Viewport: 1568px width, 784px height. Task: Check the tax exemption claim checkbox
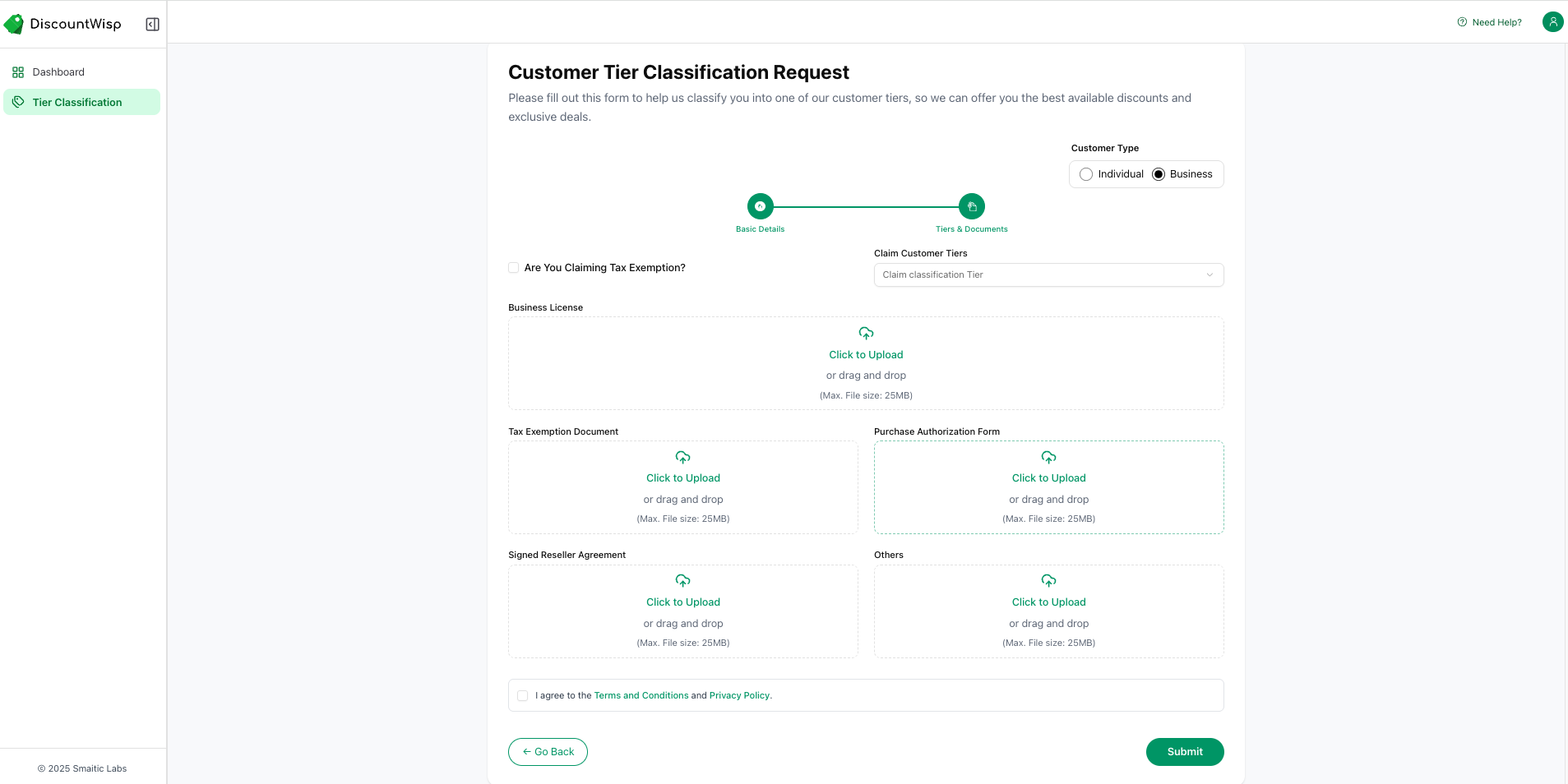(514, 268)
